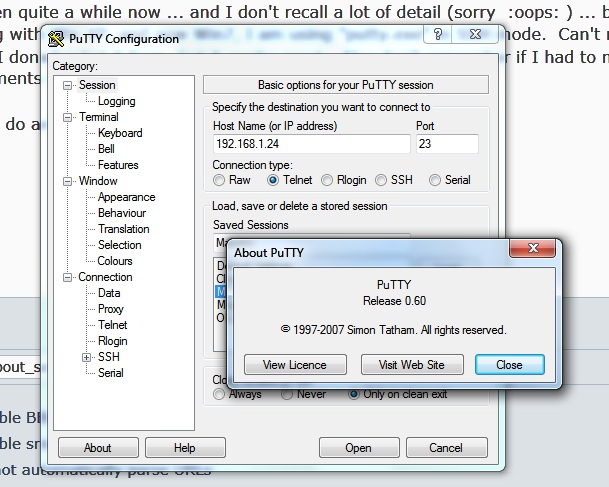Open the Appearance settings category

[x=127, y=197]
